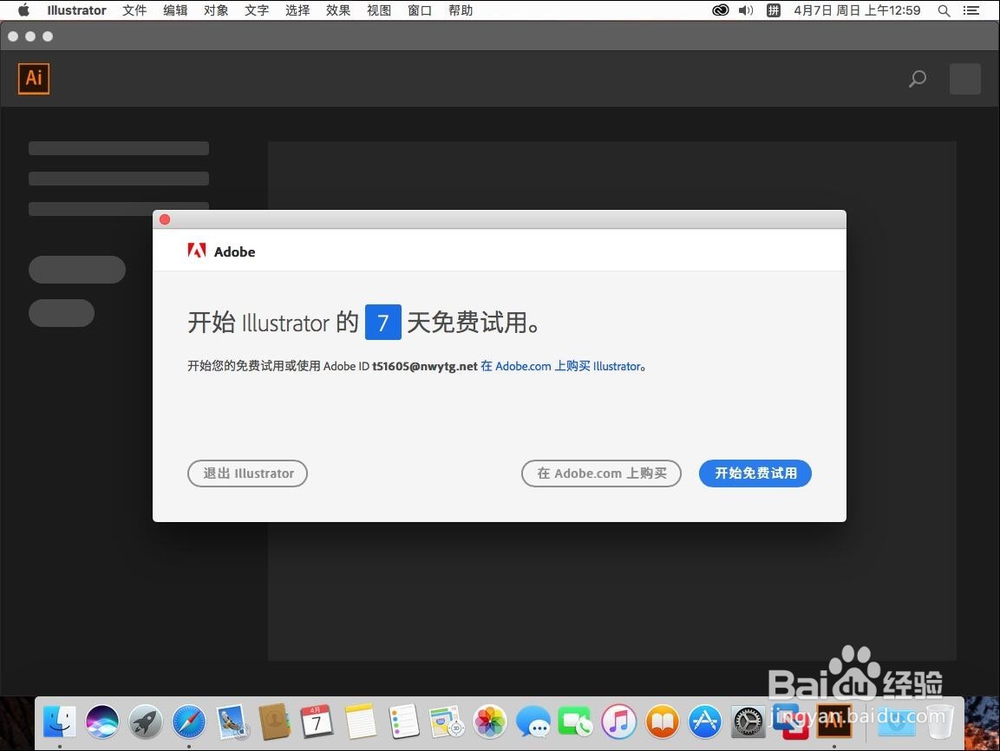The height and width of the screenshot is (751, 1000).
Task: Click the search magnifier in the Illustrator header
Action: pos(917,79)
